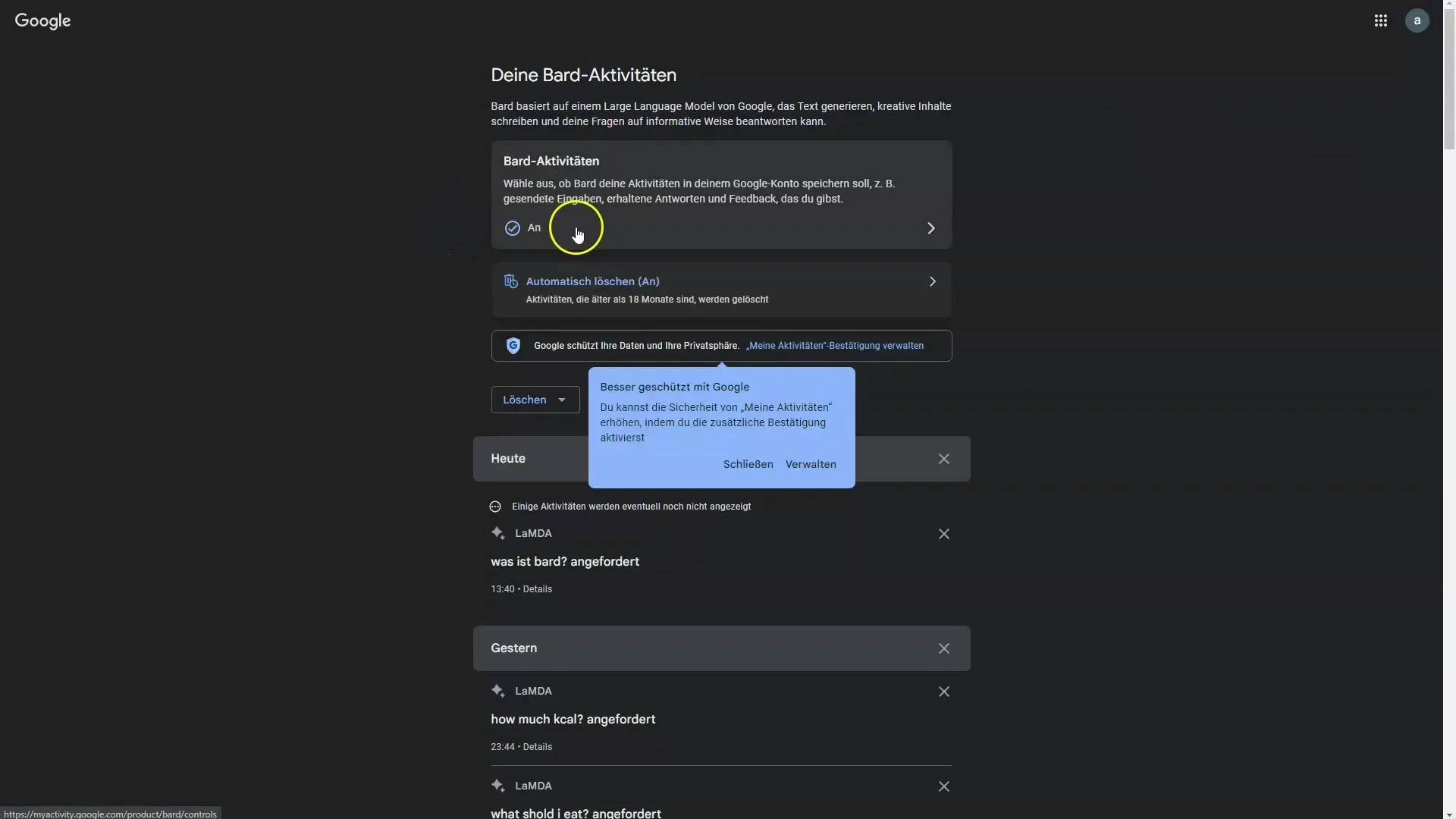Open Automatisch löschen (An) link
The height and width of the screenshot is (819, 1456).
click(592, 281)
